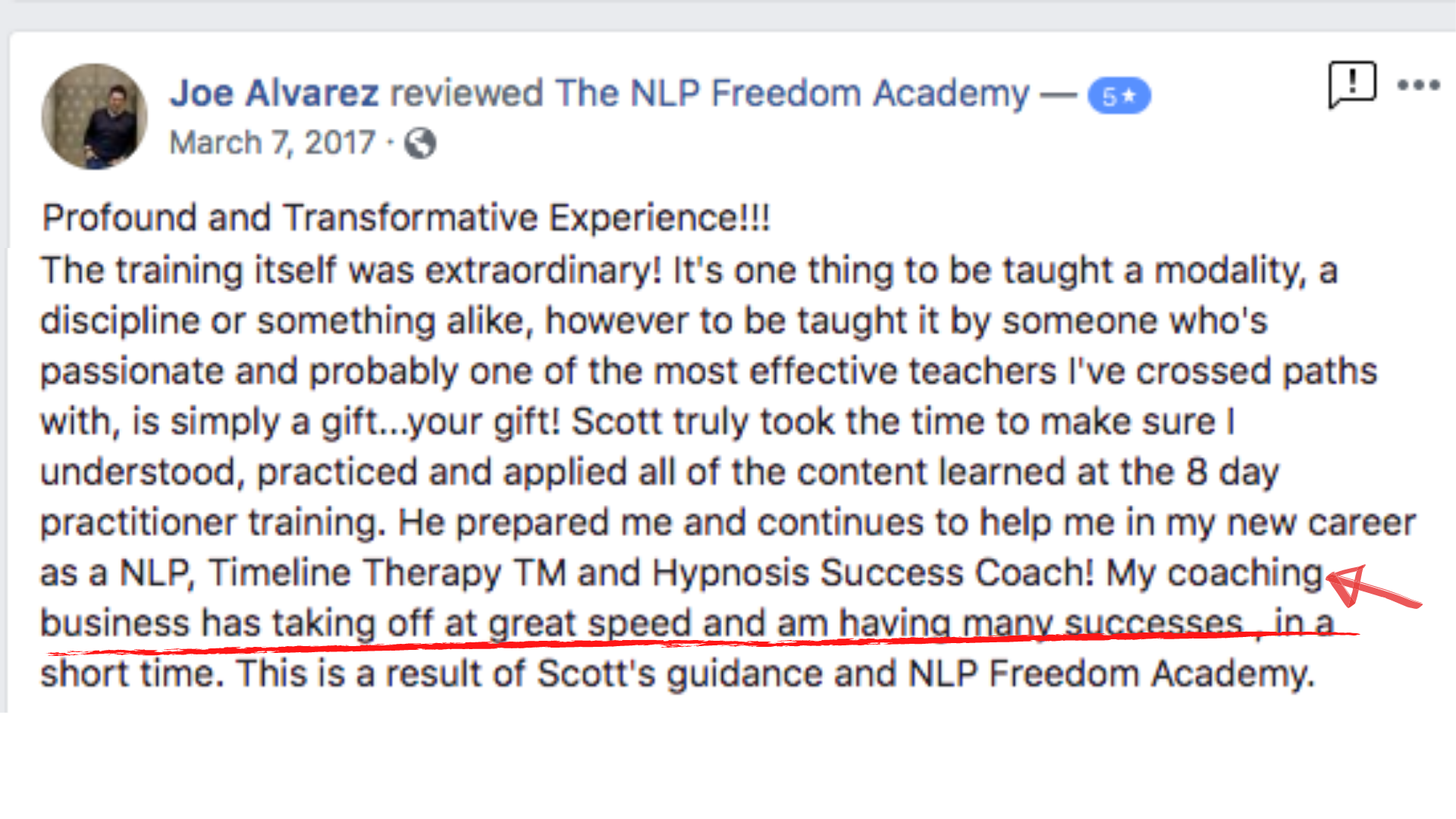This screenshot has height=819, width=1456.
Task: Open the March 7, 2017 timestamp
Action: tap(272, 143)
